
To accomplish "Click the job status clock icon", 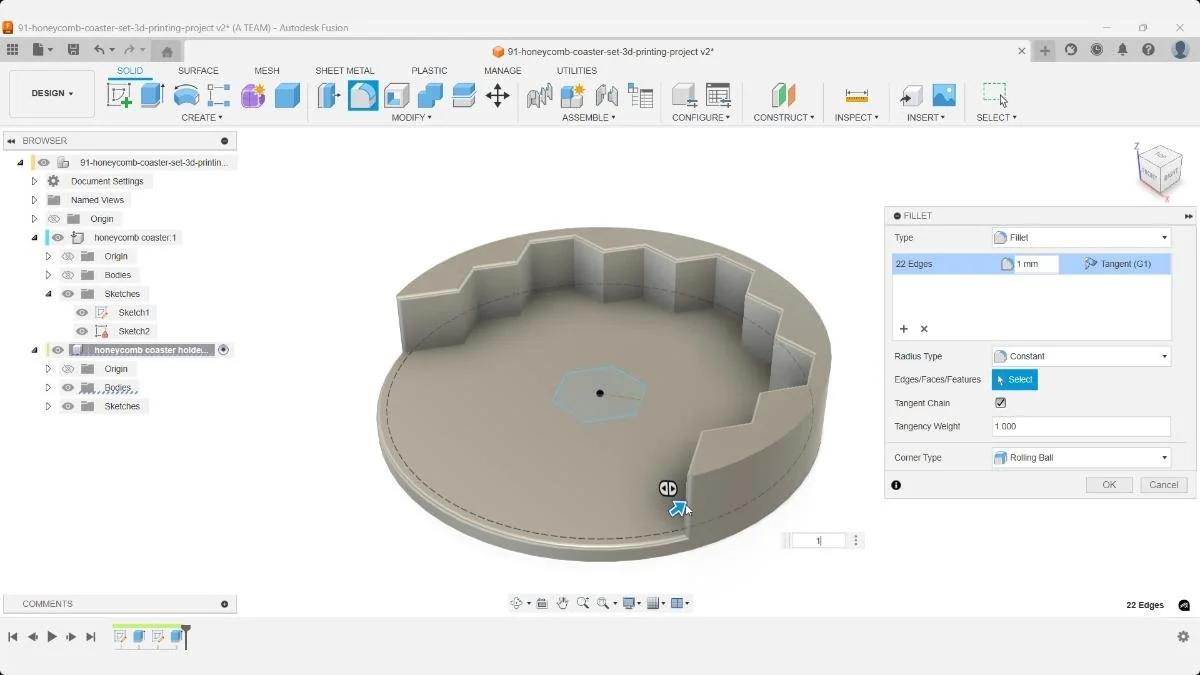I will (1097, 50).
